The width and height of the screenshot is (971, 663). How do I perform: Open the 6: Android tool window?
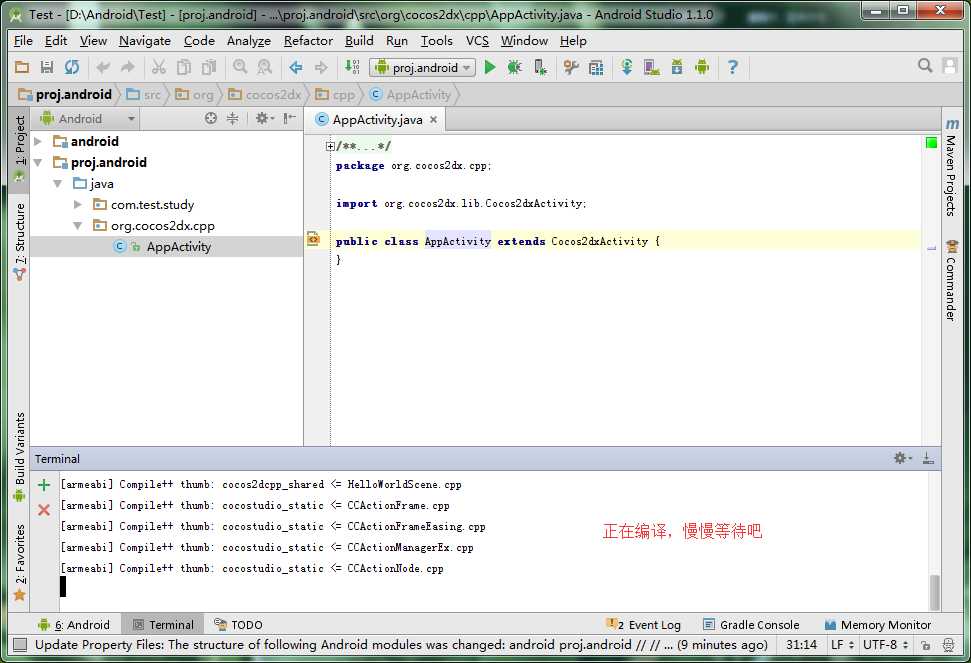pyautogui.click(x=73, y=625)
